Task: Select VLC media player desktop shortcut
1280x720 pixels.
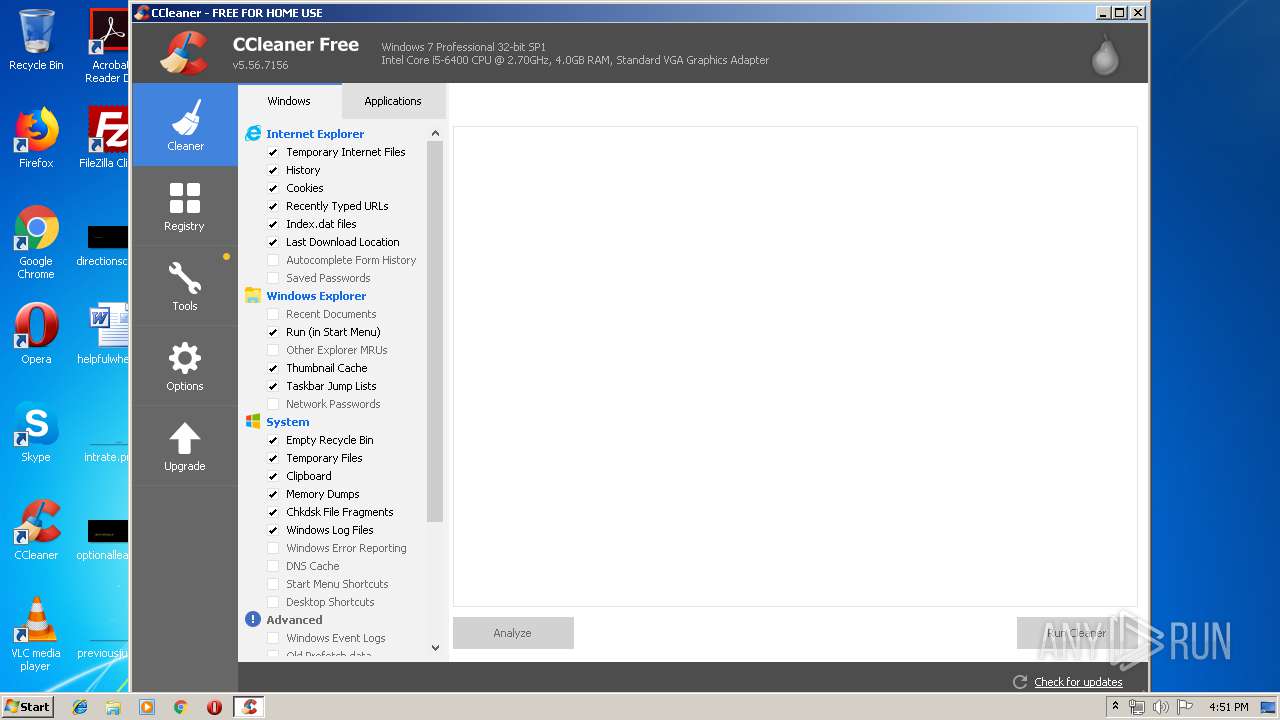Action: pyautogui.click(x=36, y=634)
